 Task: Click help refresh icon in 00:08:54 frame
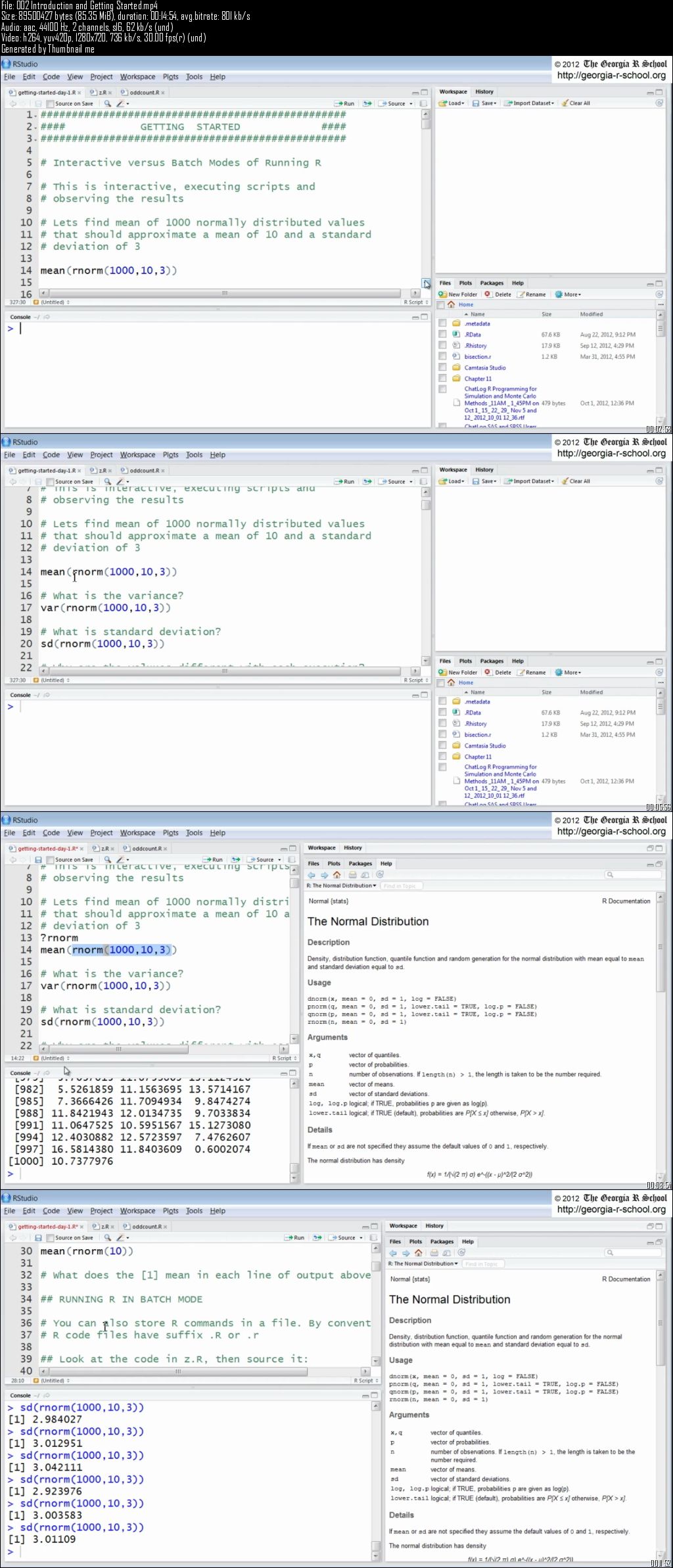(x=379, y=875)
